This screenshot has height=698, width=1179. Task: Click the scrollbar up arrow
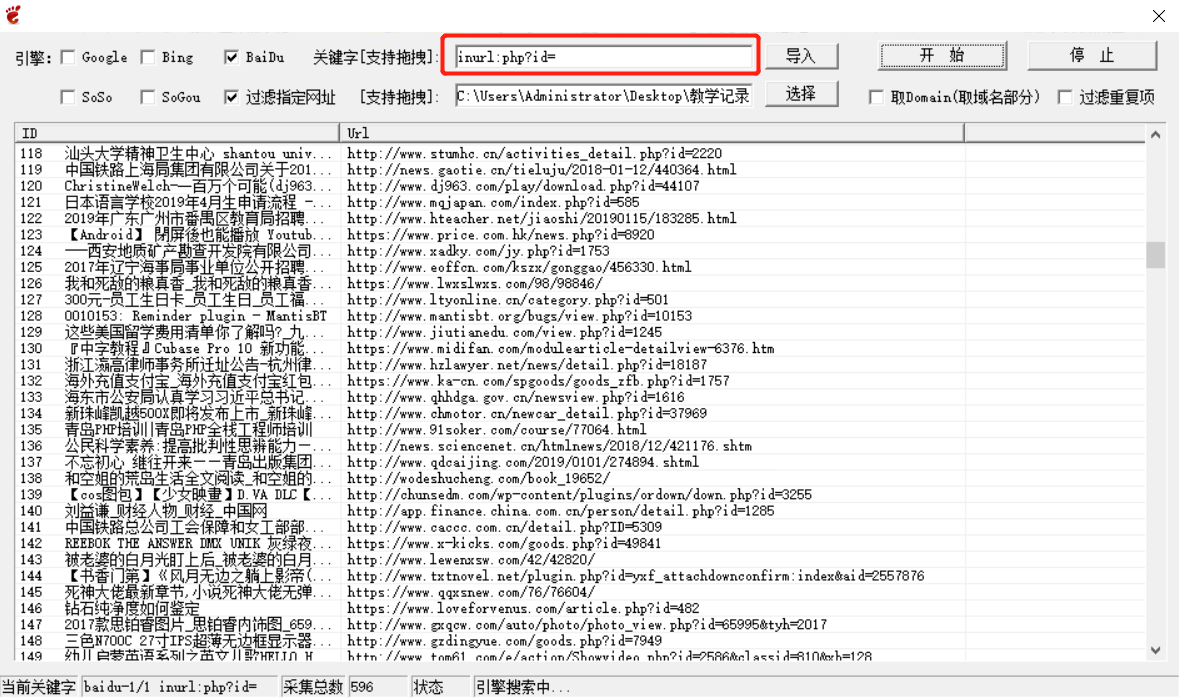[1156, 135]
